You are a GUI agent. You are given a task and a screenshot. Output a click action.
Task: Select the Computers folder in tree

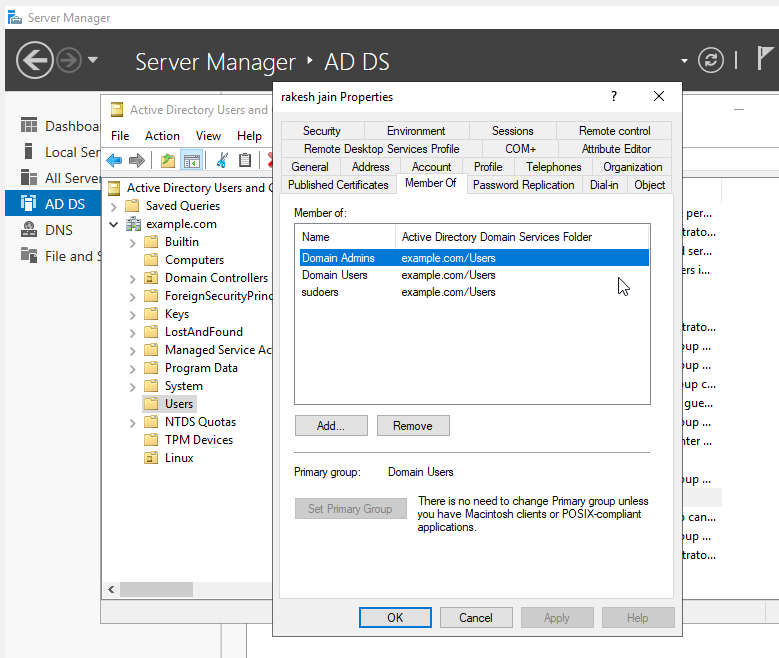184,260
